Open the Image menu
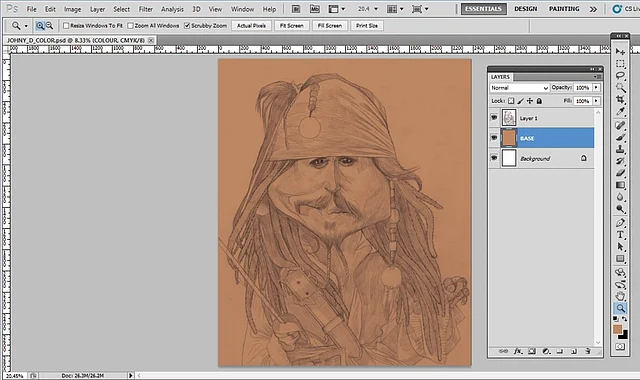The width and height of the screenshot is (640, 380). [72, 9]
